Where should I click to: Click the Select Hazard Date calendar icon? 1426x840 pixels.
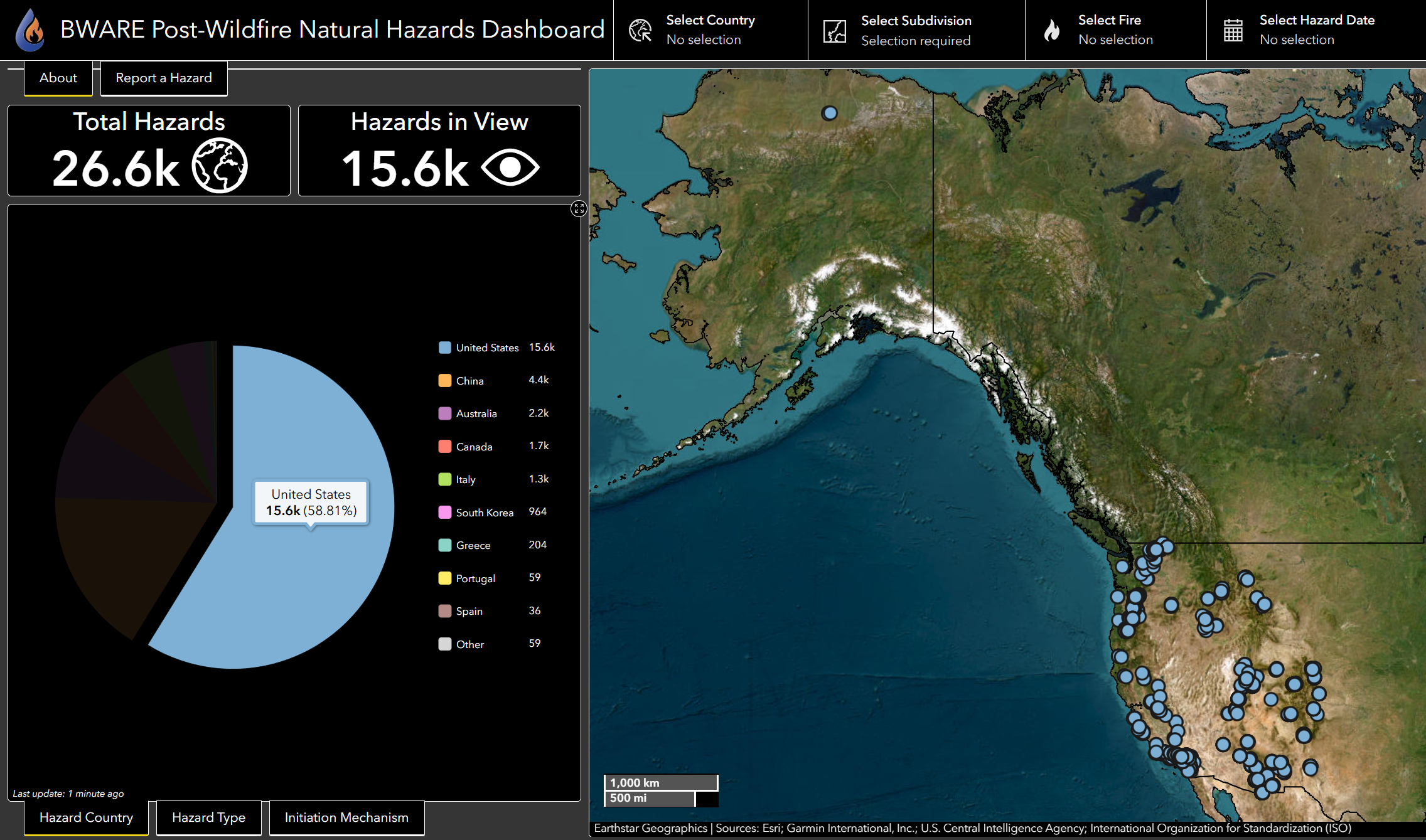click(1233, 30)
